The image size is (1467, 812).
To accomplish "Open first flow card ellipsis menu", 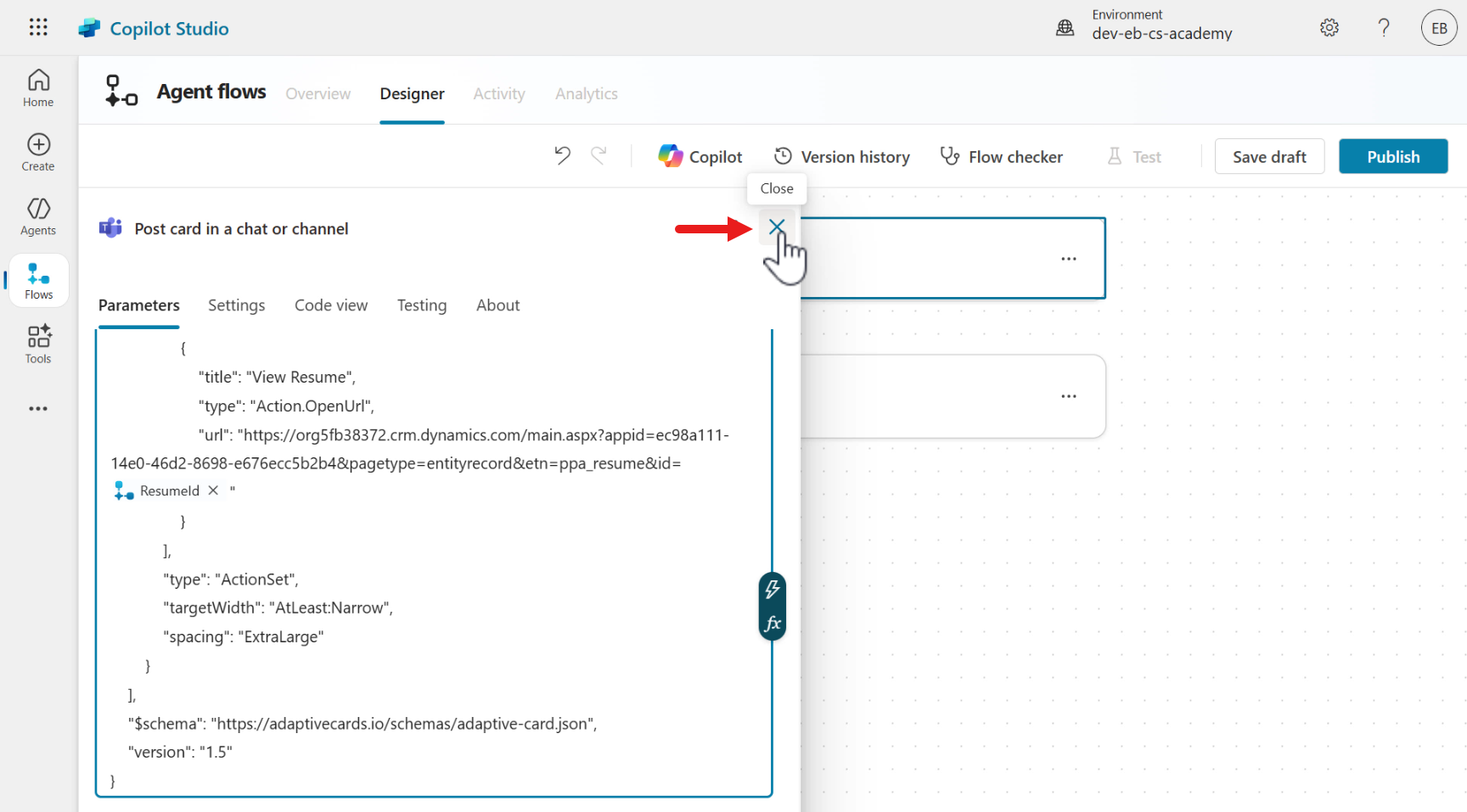I will tap(1068, 259).
